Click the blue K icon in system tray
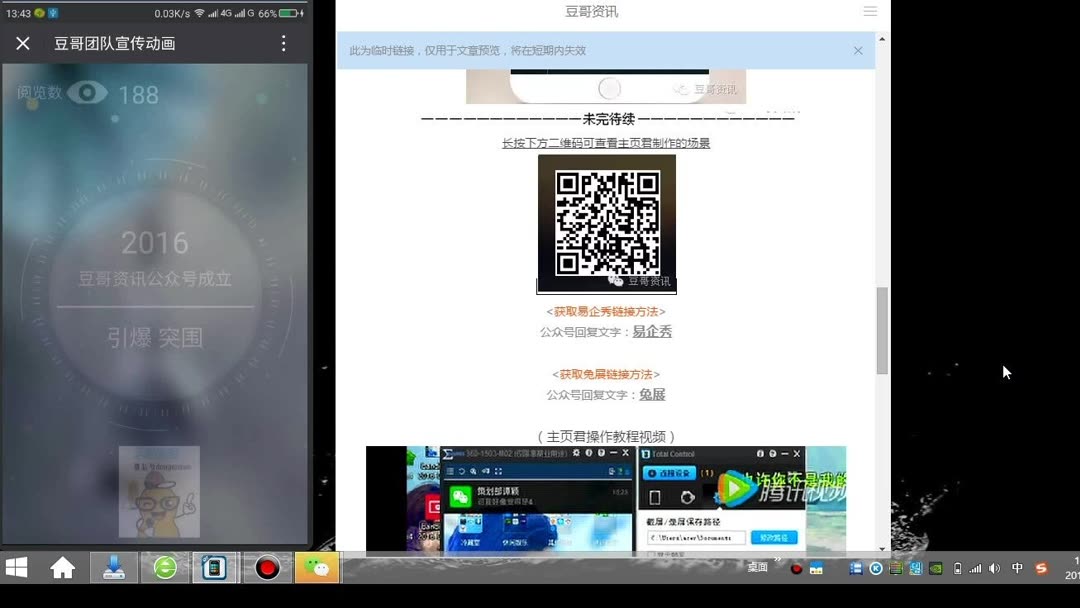1080x608 pixels. pos(877,568)
